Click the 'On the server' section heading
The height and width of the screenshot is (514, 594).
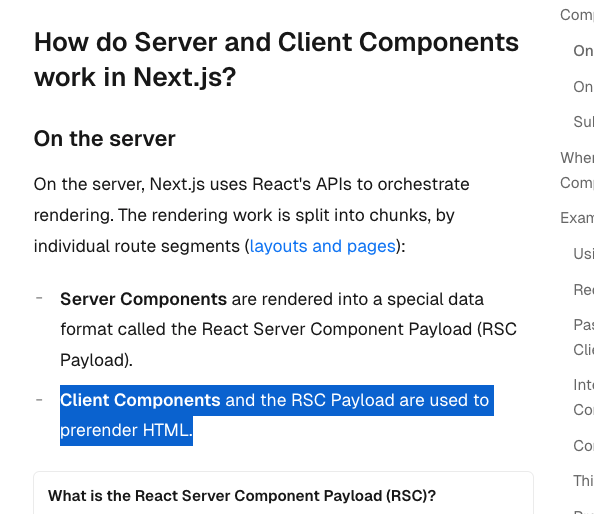coord(105,139)
